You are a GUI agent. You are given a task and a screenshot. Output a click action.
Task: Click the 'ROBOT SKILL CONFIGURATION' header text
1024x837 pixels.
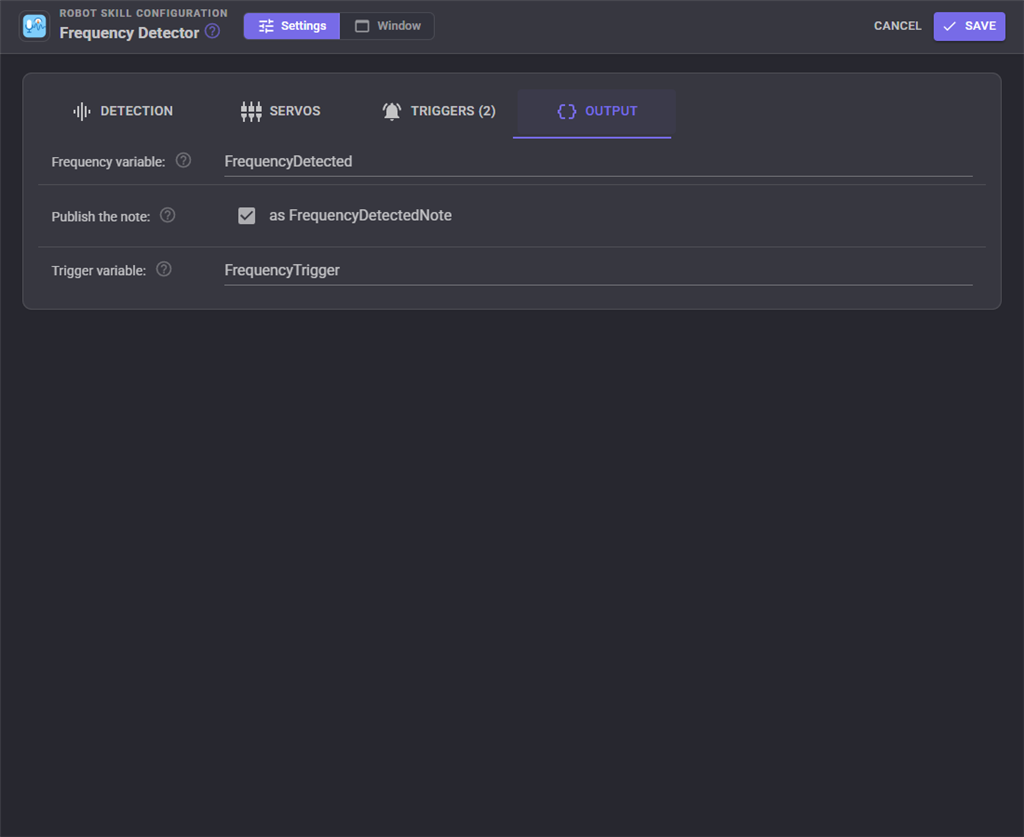coord(144,13)
